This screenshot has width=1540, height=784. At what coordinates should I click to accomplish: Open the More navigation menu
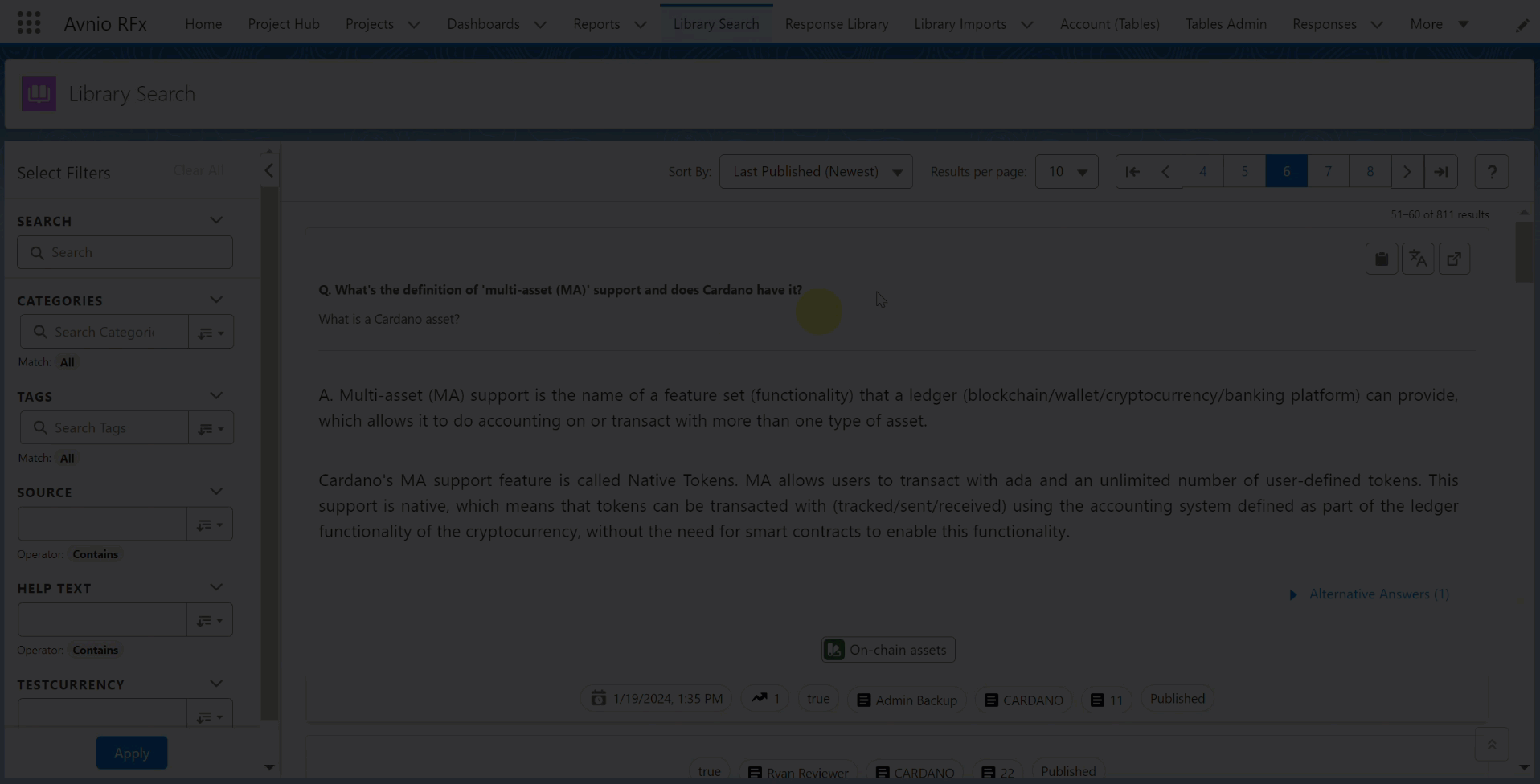click(1440, 24)
